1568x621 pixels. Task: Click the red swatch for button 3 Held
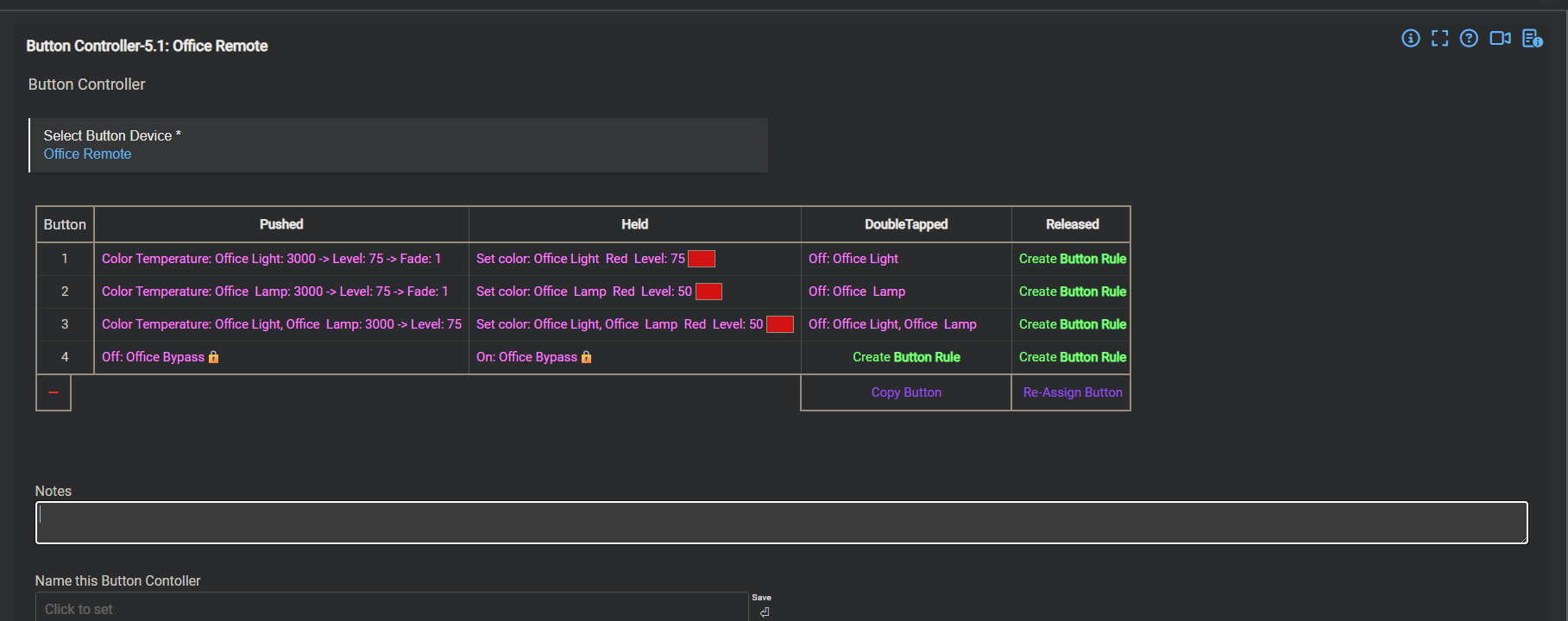tap(779, 324)
